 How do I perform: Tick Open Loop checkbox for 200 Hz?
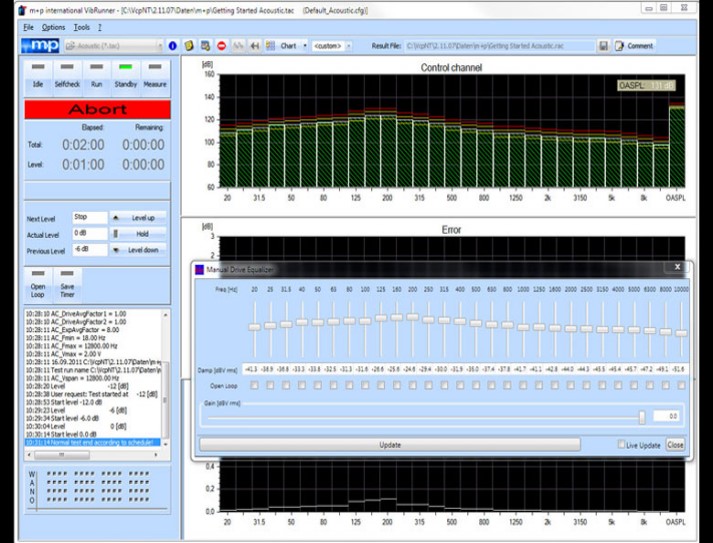[x=412, y=385]
